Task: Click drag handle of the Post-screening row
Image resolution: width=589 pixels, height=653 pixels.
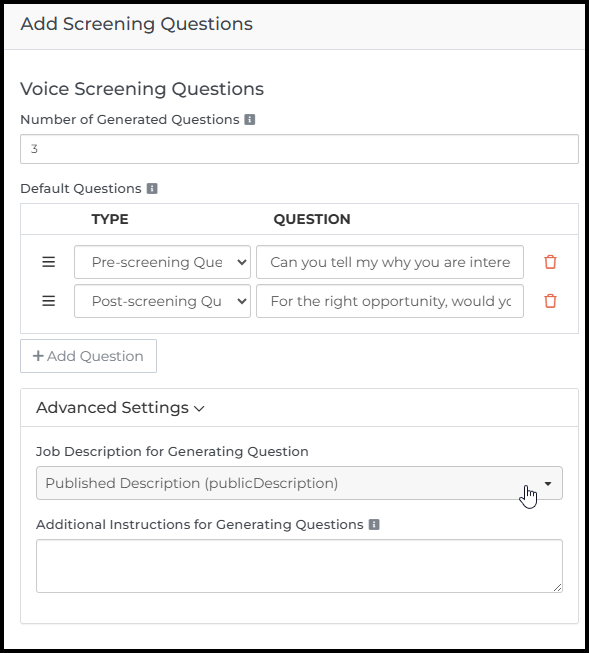Action: (49, 301)
